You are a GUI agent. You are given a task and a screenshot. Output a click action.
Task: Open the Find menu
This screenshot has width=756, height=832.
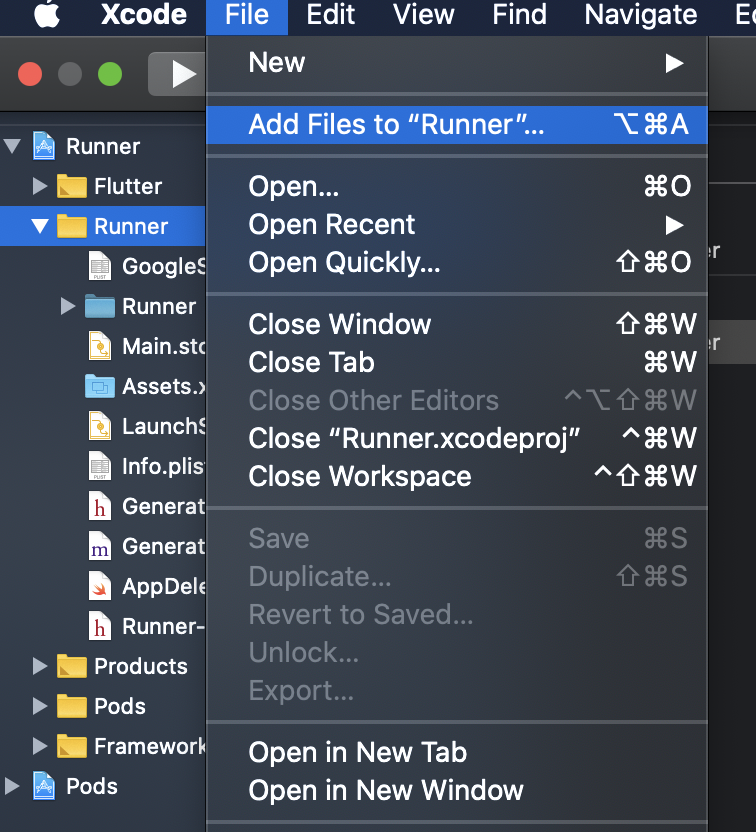519,14
